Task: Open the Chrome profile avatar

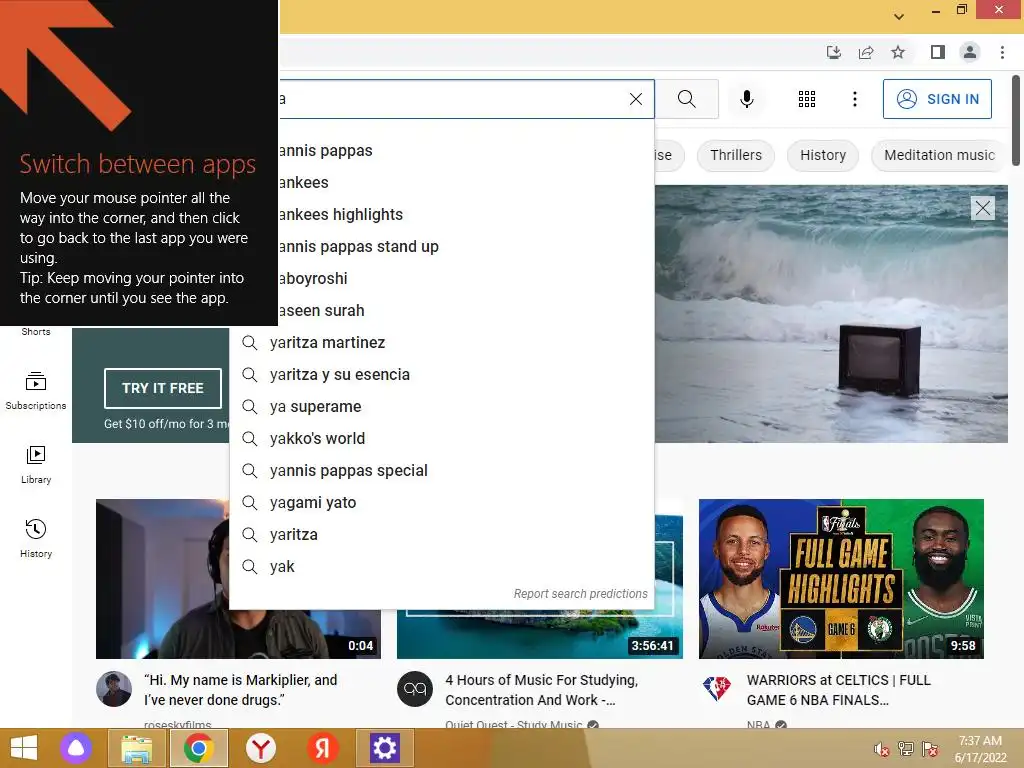Action: coord(970,52)
